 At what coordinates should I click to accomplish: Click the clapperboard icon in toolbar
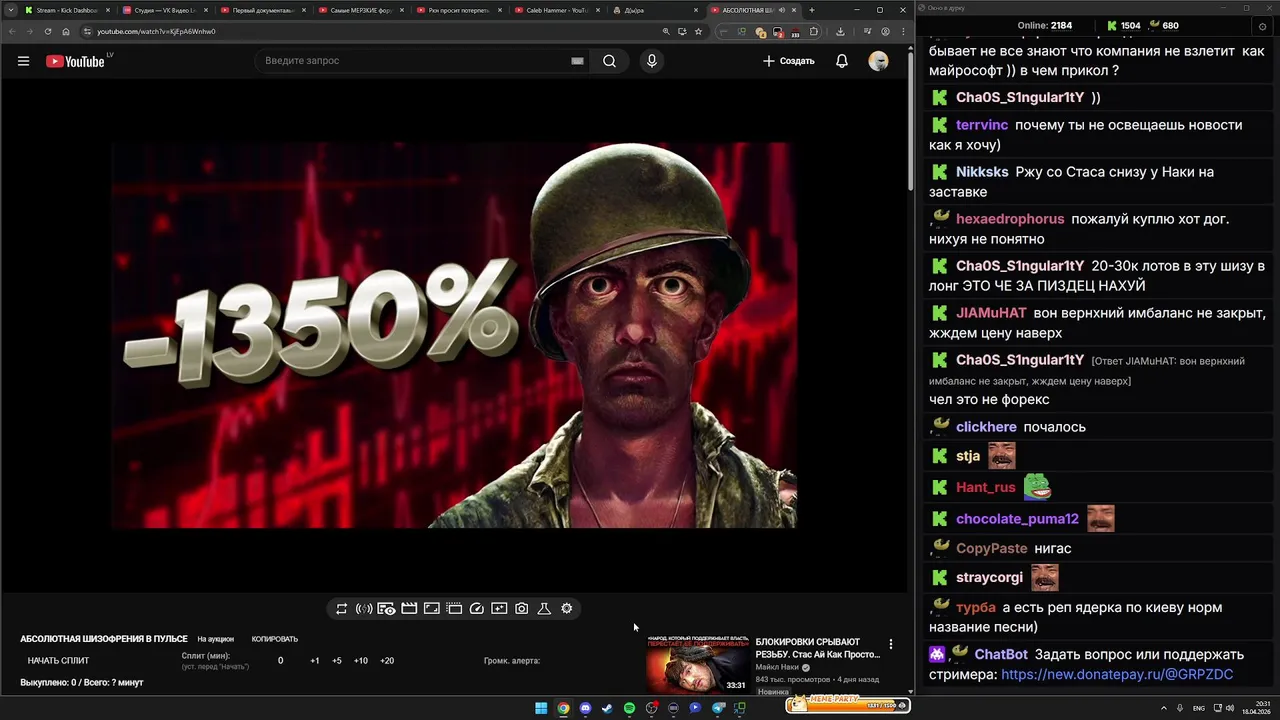coord(409,608)
